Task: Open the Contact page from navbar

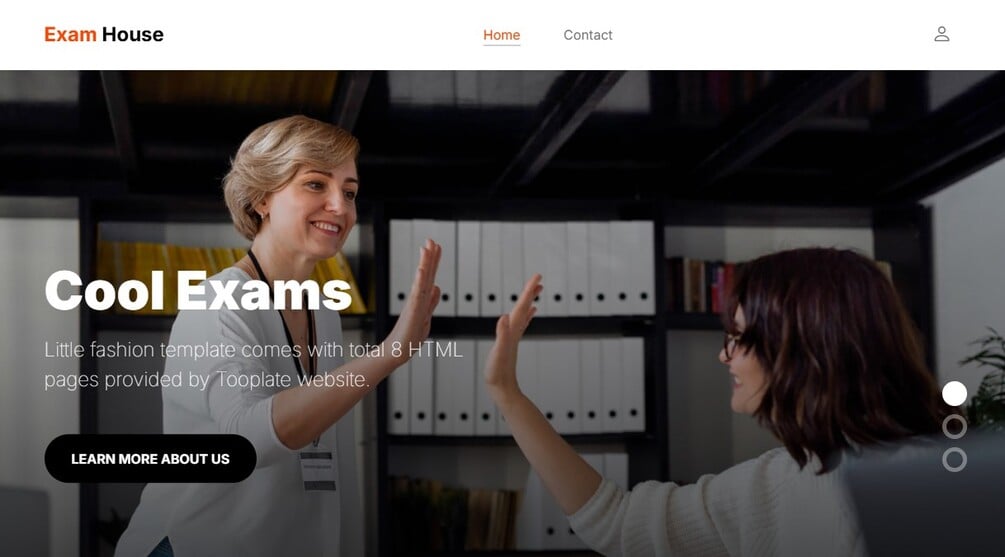Action: 588,35
